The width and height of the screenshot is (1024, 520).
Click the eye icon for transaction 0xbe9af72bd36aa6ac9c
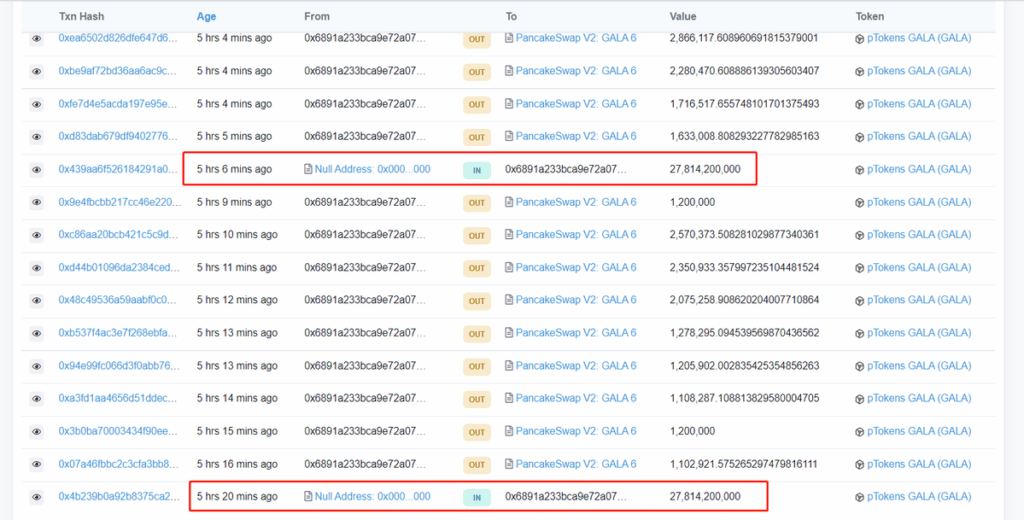click(37, 72)
